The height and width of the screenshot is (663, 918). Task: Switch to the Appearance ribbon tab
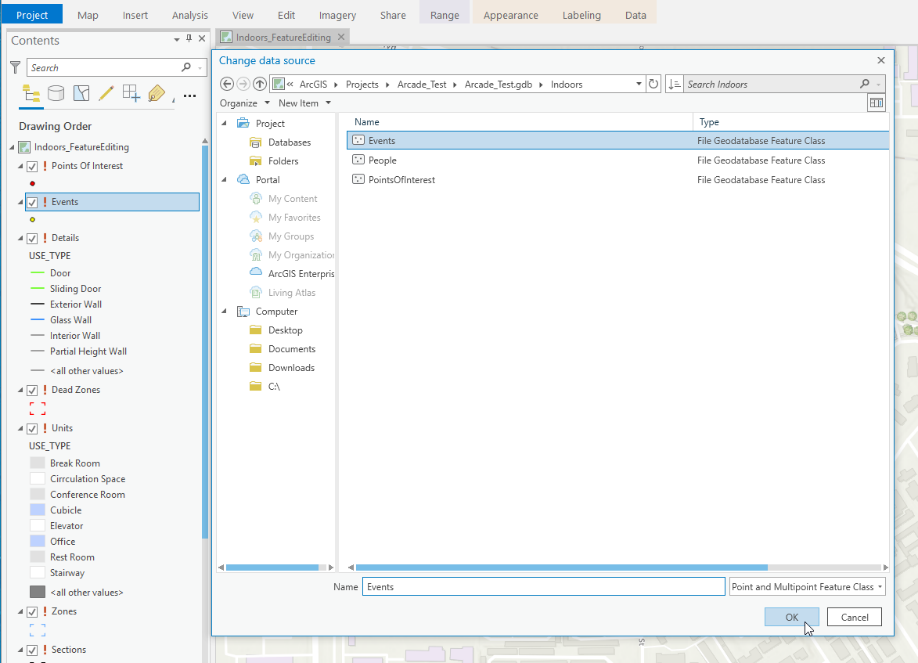click(511, 15)
